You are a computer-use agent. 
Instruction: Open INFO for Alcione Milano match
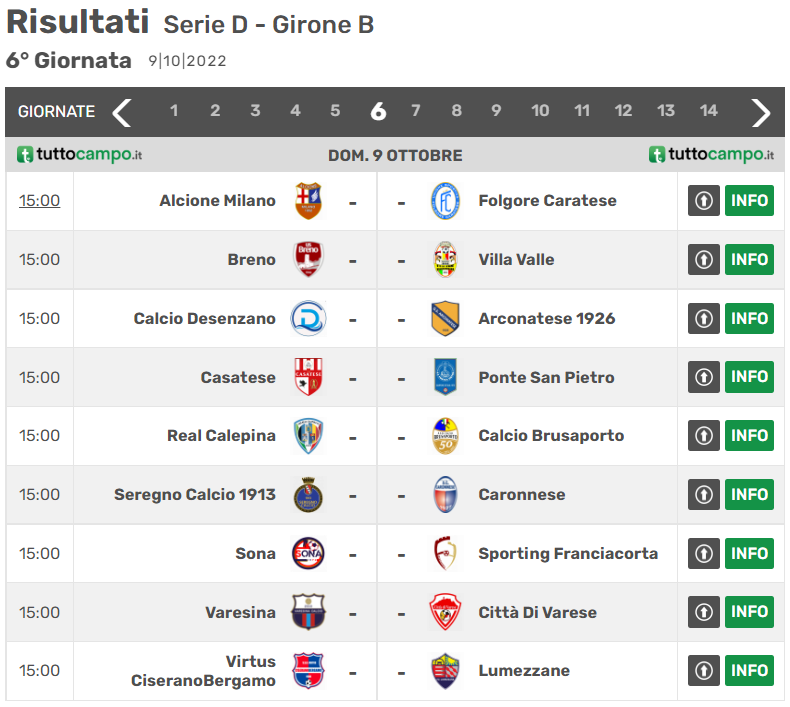749,201
